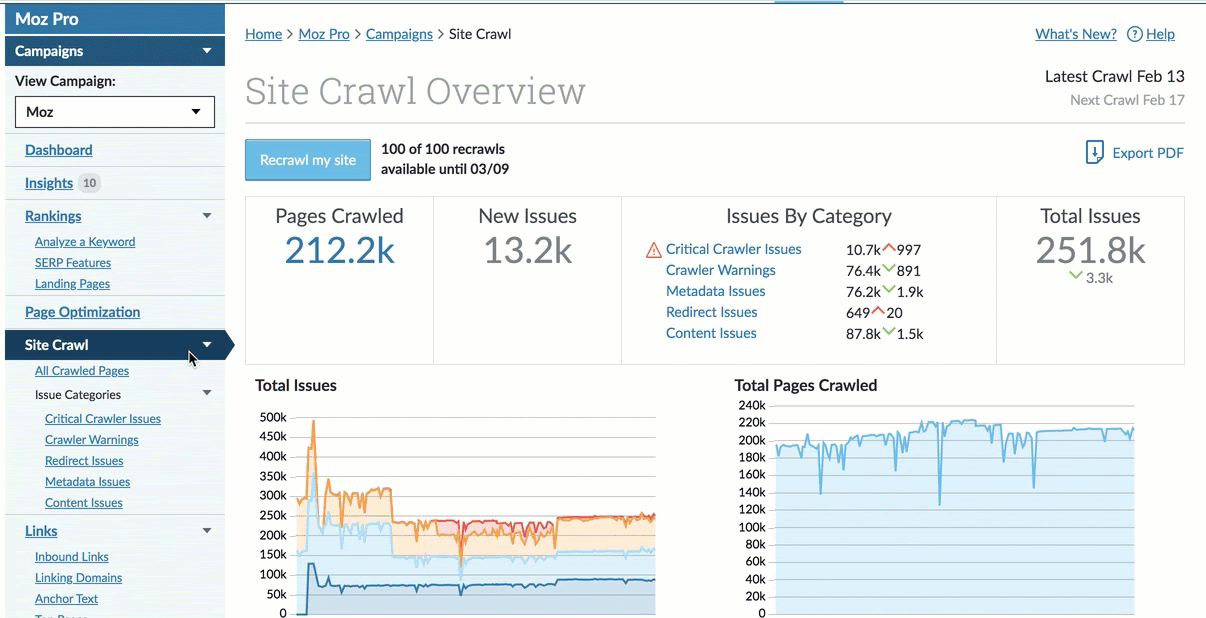The width and height of the screenshot is (1206, 618).
Task: Go to Home breadcrumb link
Action: [x=263, y=34]
